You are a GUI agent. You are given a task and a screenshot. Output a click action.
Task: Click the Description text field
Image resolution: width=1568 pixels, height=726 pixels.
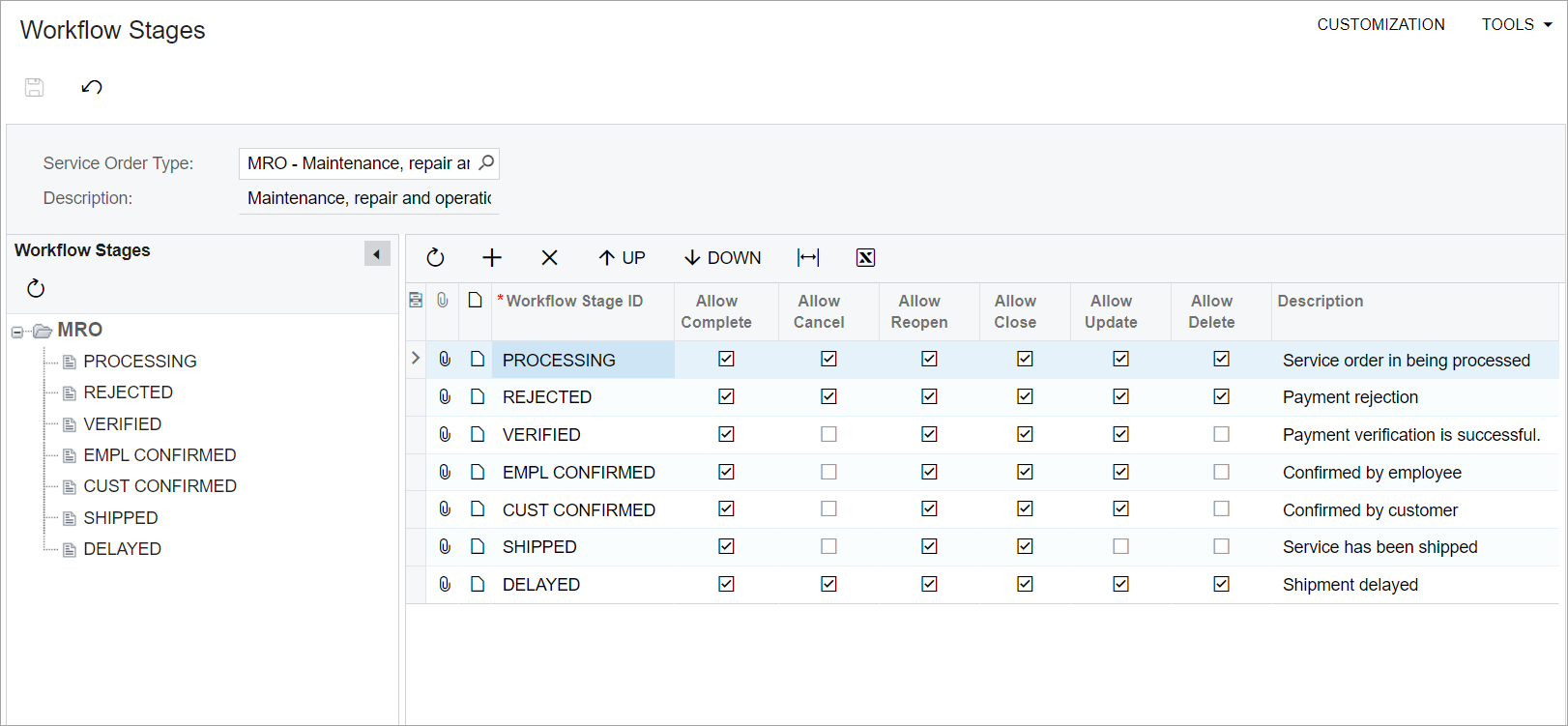tap(369, 198)
